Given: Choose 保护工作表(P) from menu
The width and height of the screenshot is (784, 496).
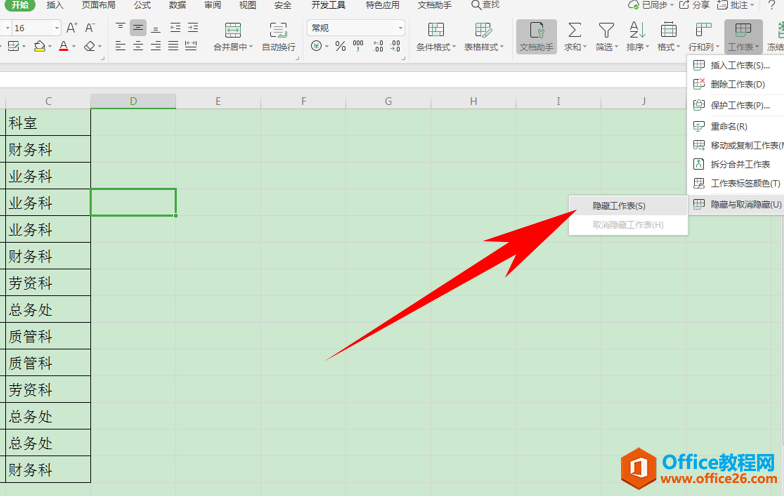Looking at the screenshot, I should click(x=736, y=106).
